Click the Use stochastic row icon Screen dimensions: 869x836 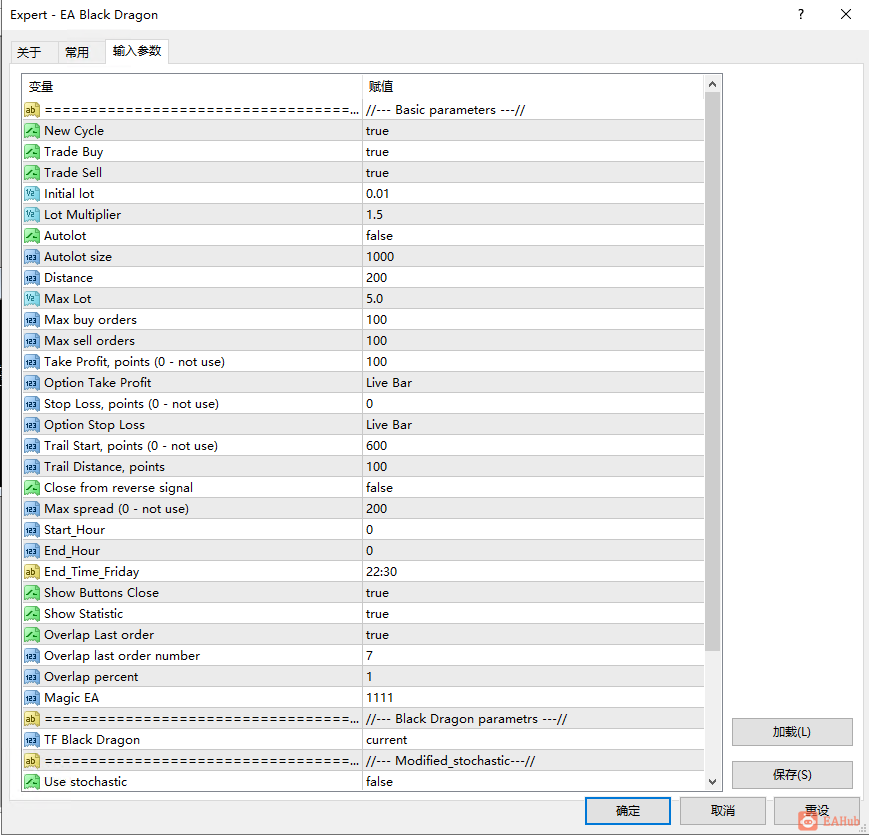click(32, 782)
